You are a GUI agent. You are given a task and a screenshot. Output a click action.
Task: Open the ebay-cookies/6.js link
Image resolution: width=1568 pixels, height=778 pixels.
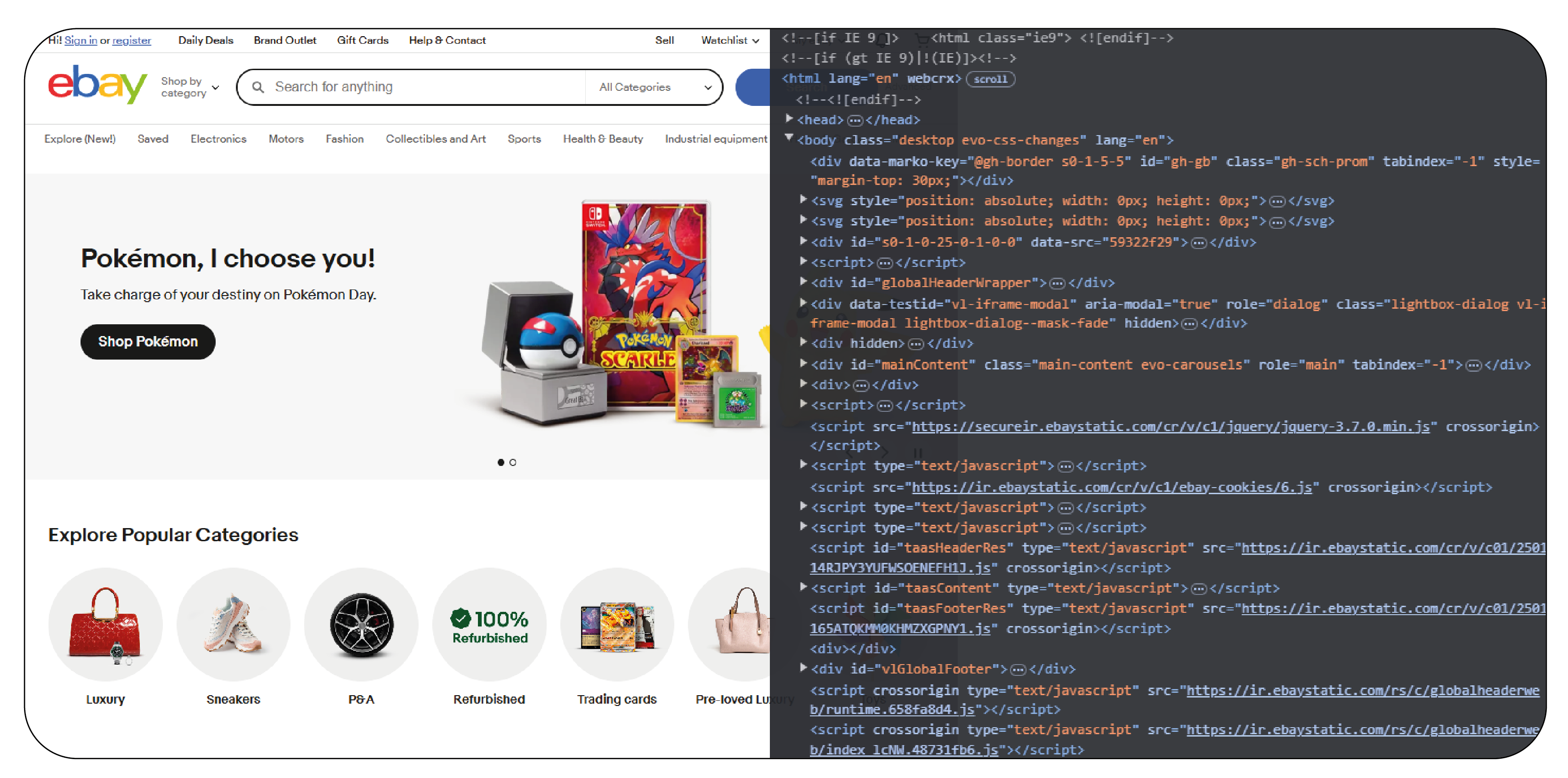click(x=1111, y=487)
